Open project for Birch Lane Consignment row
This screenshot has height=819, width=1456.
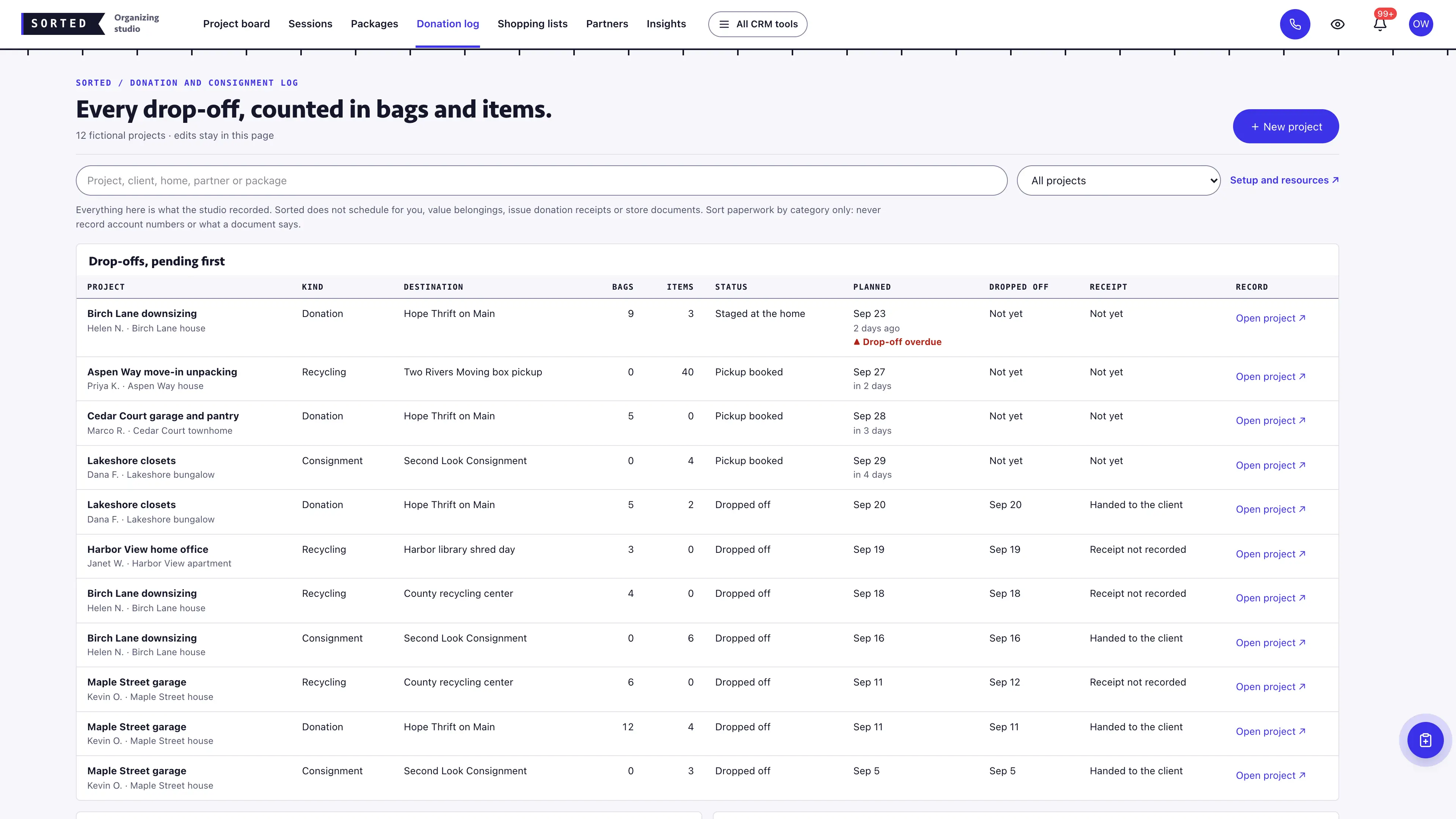1270,643
